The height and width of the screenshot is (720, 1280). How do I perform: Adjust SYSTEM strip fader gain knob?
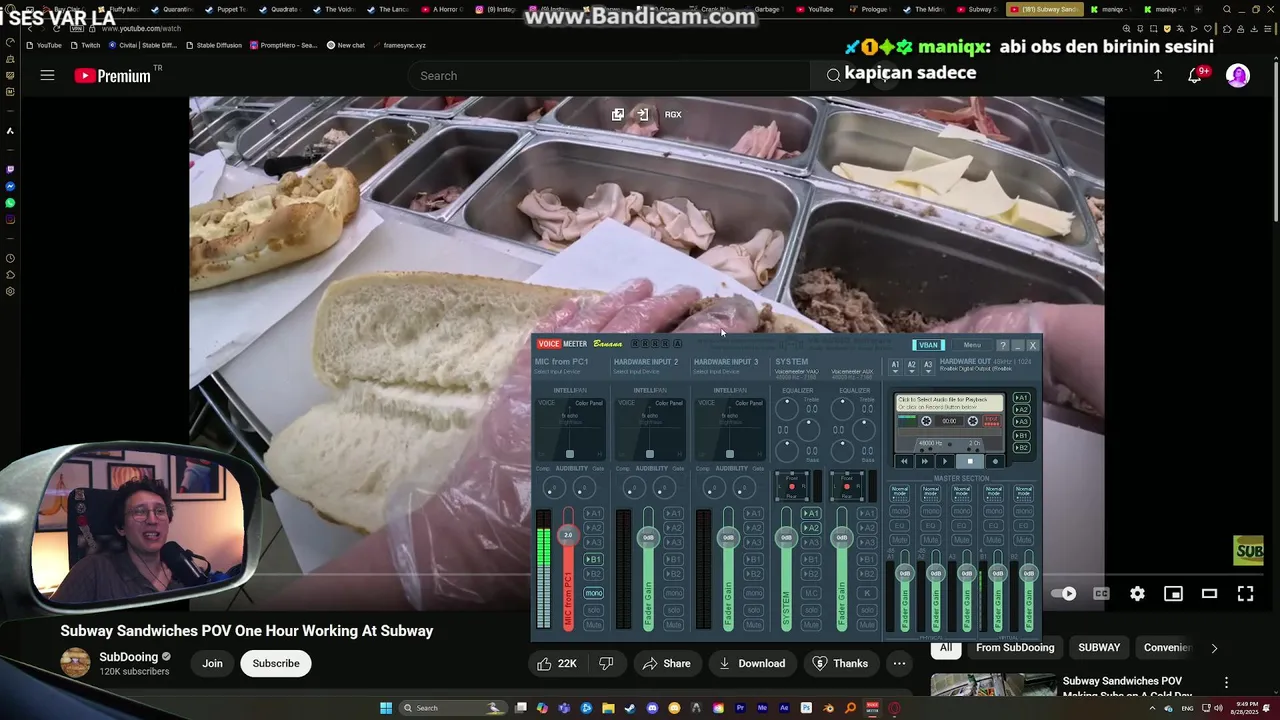pyautogui.click(x=786, y=537)
